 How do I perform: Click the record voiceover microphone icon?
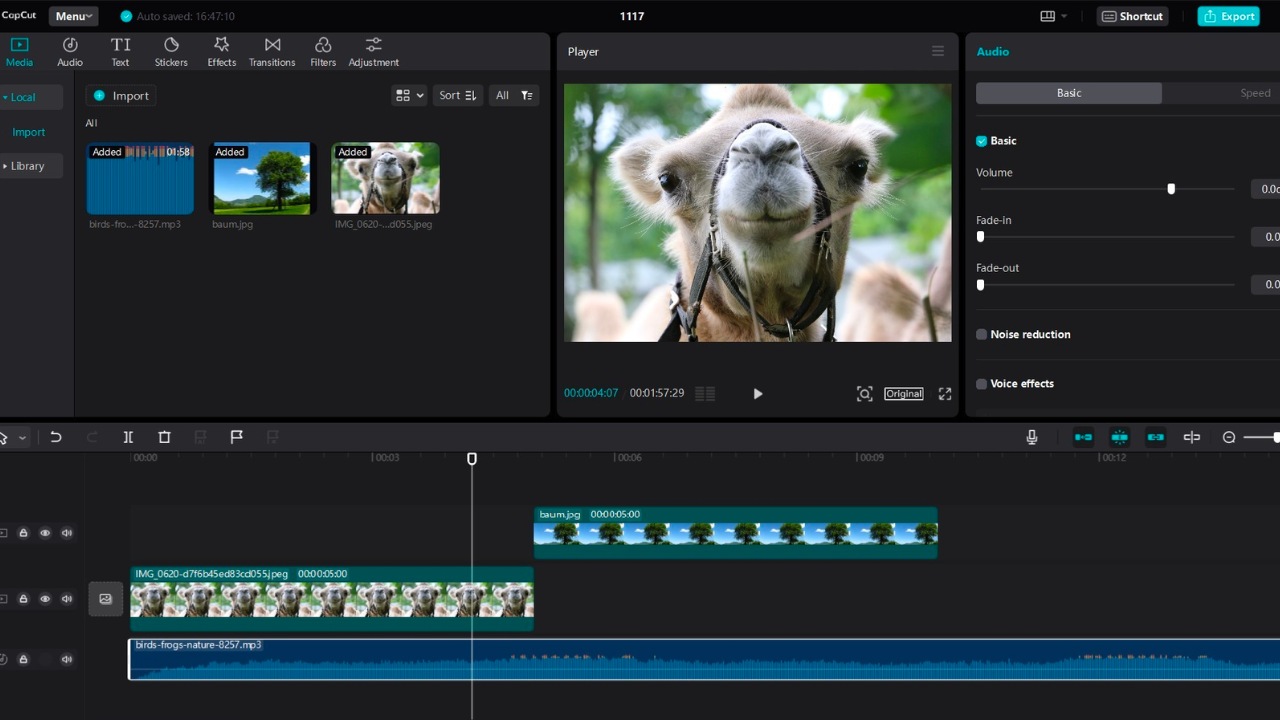(1032, 437)
